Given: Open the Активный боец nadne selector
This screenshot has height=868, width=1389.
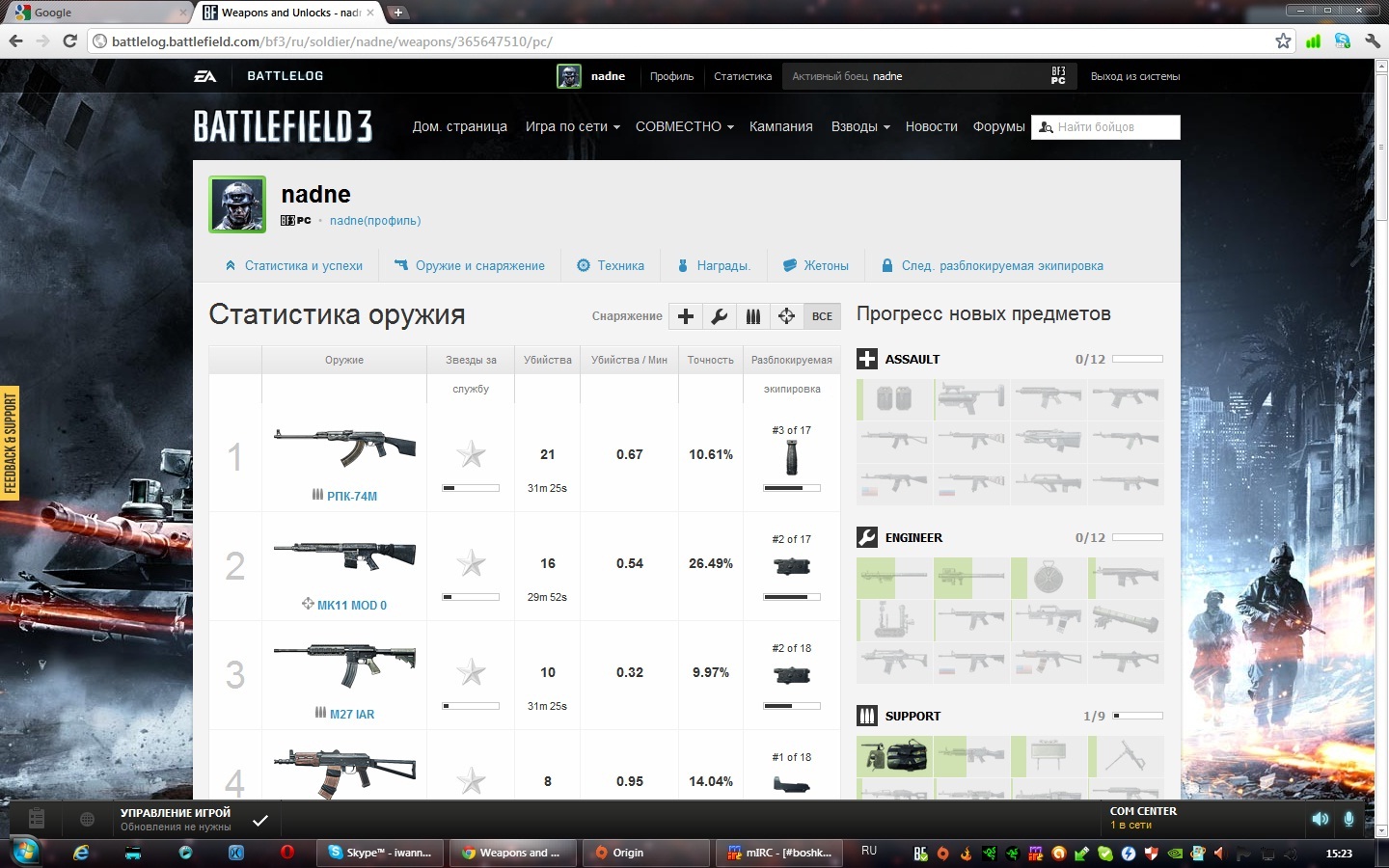Looking at the screenshot, I should [931, 76].
